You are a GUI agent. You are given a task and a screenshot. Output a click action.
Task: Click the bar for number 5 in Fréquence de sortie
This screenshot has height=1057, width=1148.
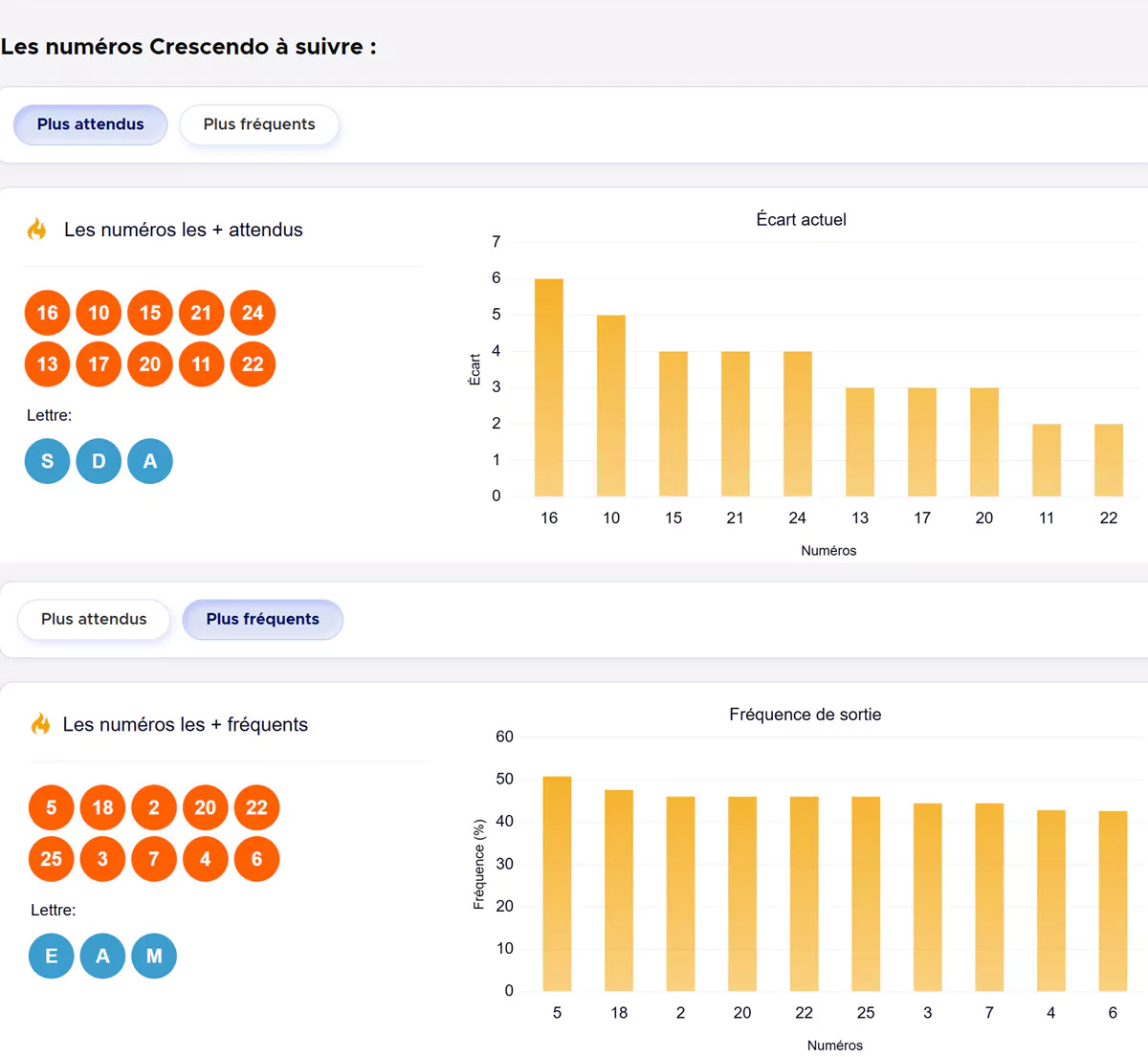557,880
